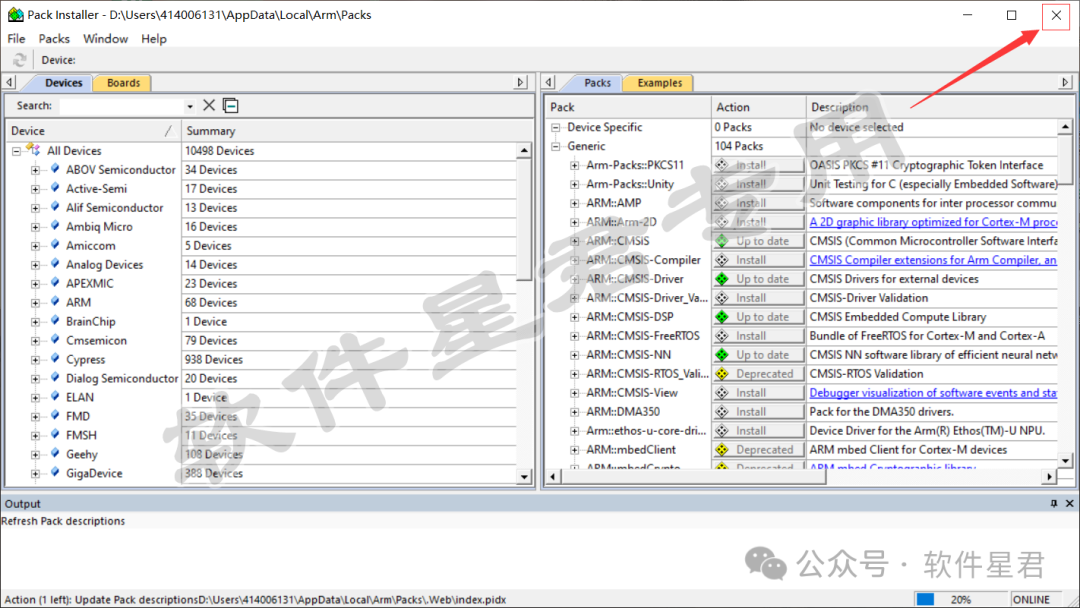Expand the ARM::CMSIS-FreeRTOS pack
This screenshot has height=608, width=1080.
[x=574, y=336]
